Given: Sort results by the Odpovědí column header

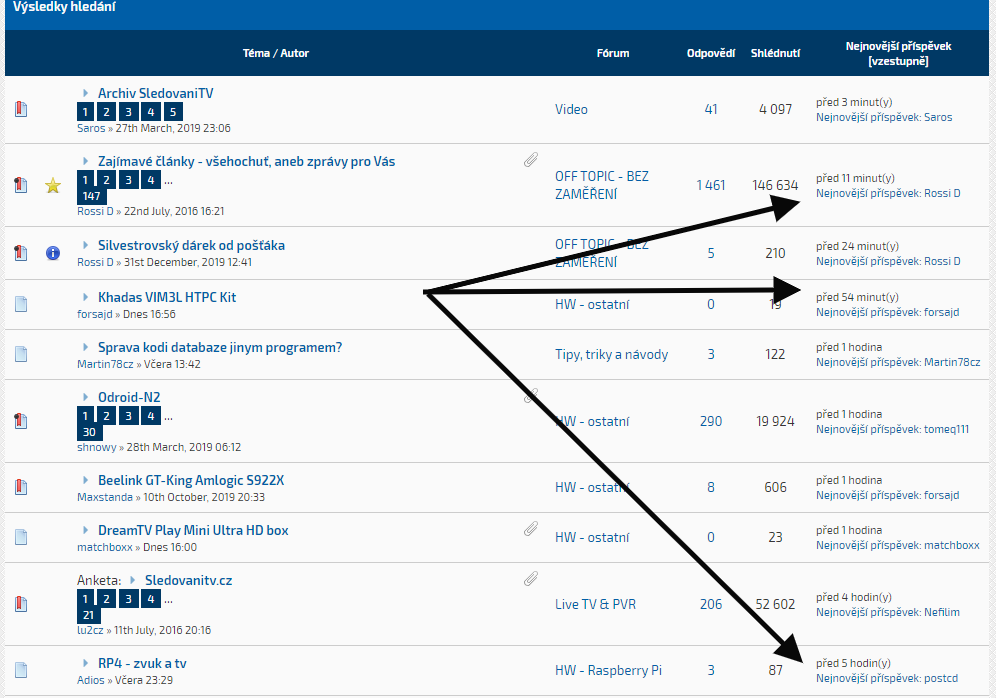Looking at the screenshot, I should (711, 53).
